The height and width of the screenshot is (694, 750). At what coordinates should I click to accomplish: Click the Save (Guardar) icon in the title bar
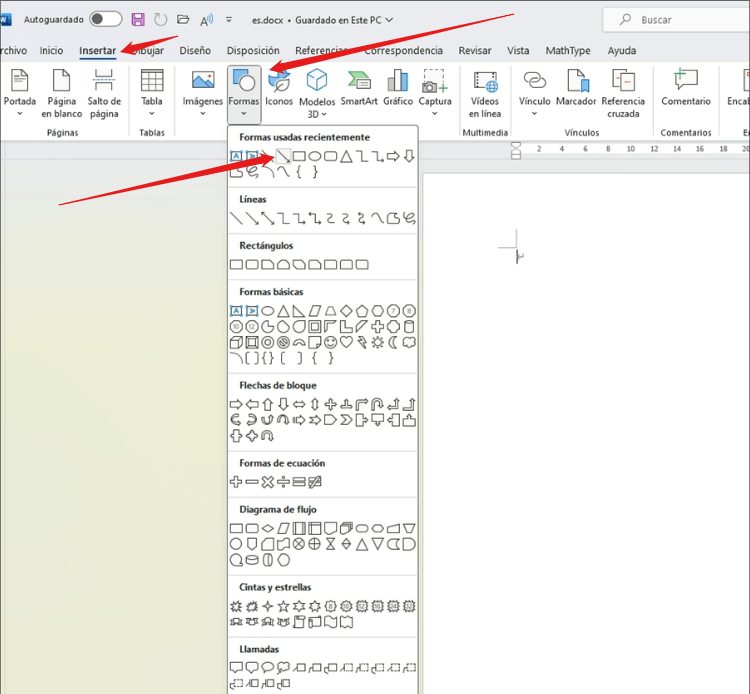point(138,20)
